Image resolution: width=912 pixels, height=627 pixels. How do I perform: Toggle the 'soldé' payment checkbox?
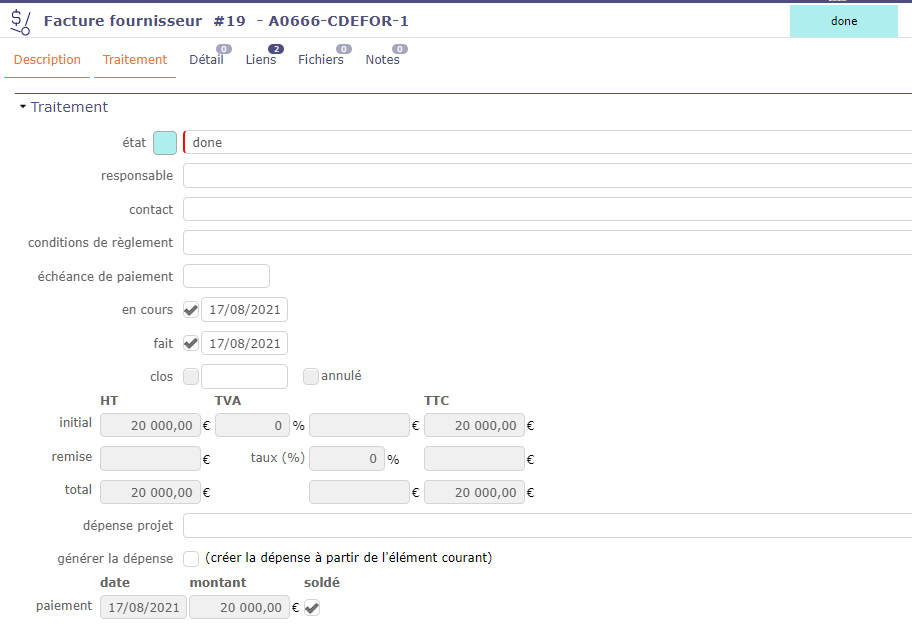[x=312, y=607]
